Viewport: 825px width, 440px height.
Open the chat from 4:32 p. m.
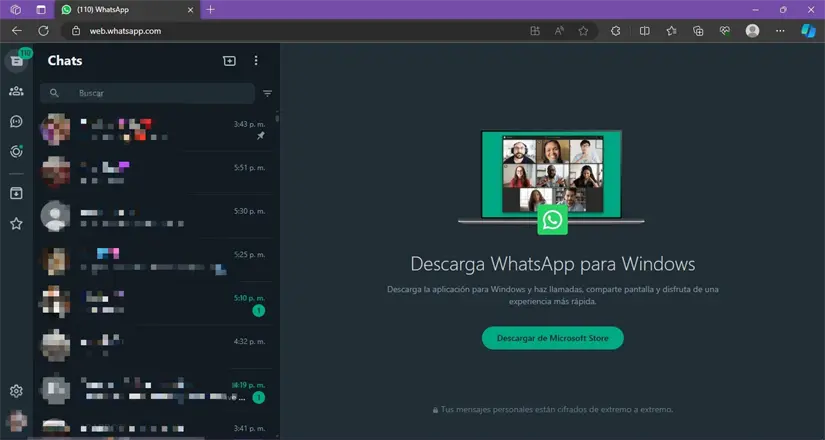coord(156,346)
